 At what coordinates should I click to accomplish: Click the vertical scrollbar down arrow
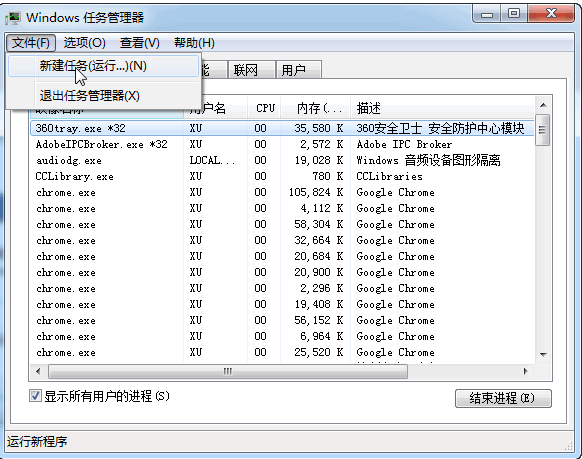click(543, 355)
